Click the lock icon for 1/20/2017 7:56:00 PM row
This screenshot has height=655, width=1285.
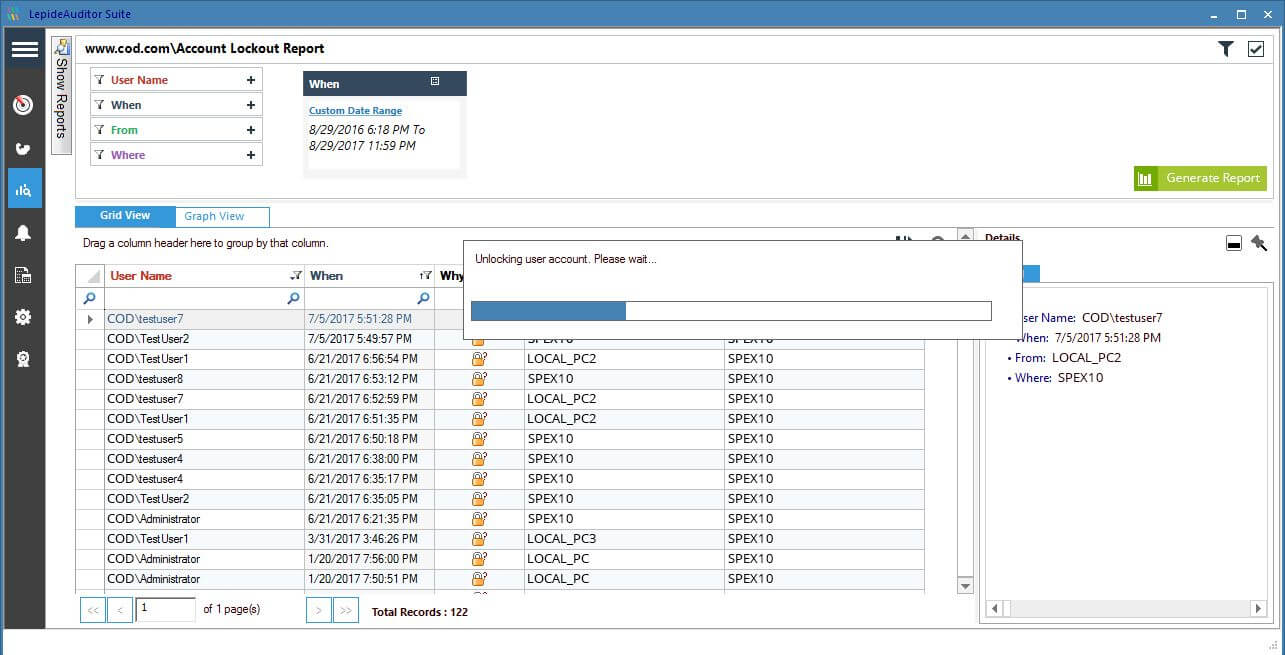(479, 559)
